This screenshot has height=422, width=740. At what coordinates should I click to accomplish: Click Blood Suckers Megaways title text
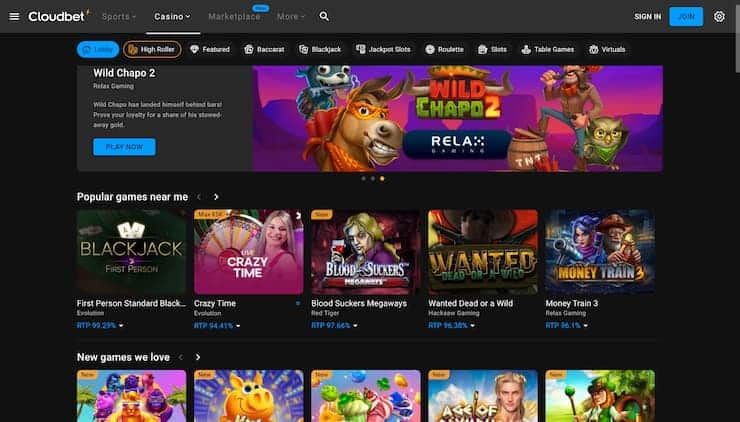[x=359, y=304]
